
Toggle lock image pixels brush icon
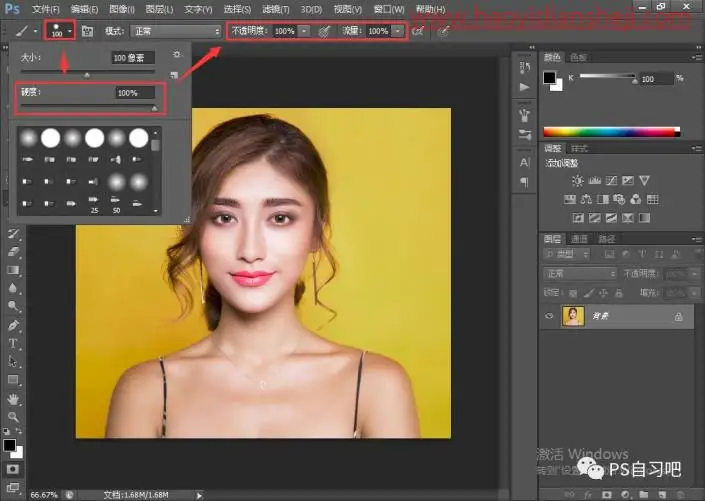[588, 293]
